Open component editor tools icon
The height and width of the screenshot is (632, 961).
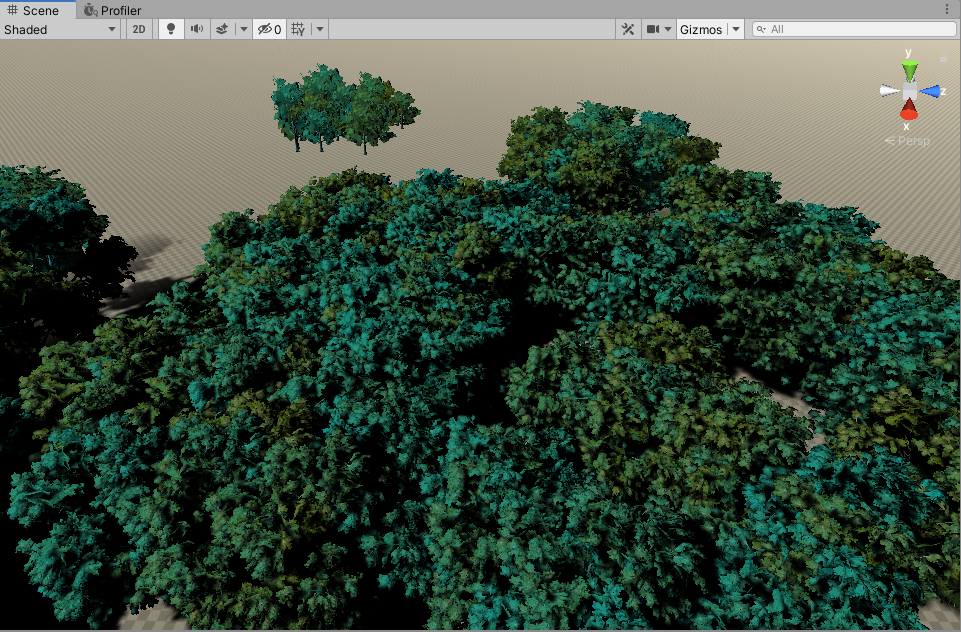[628, 29]
